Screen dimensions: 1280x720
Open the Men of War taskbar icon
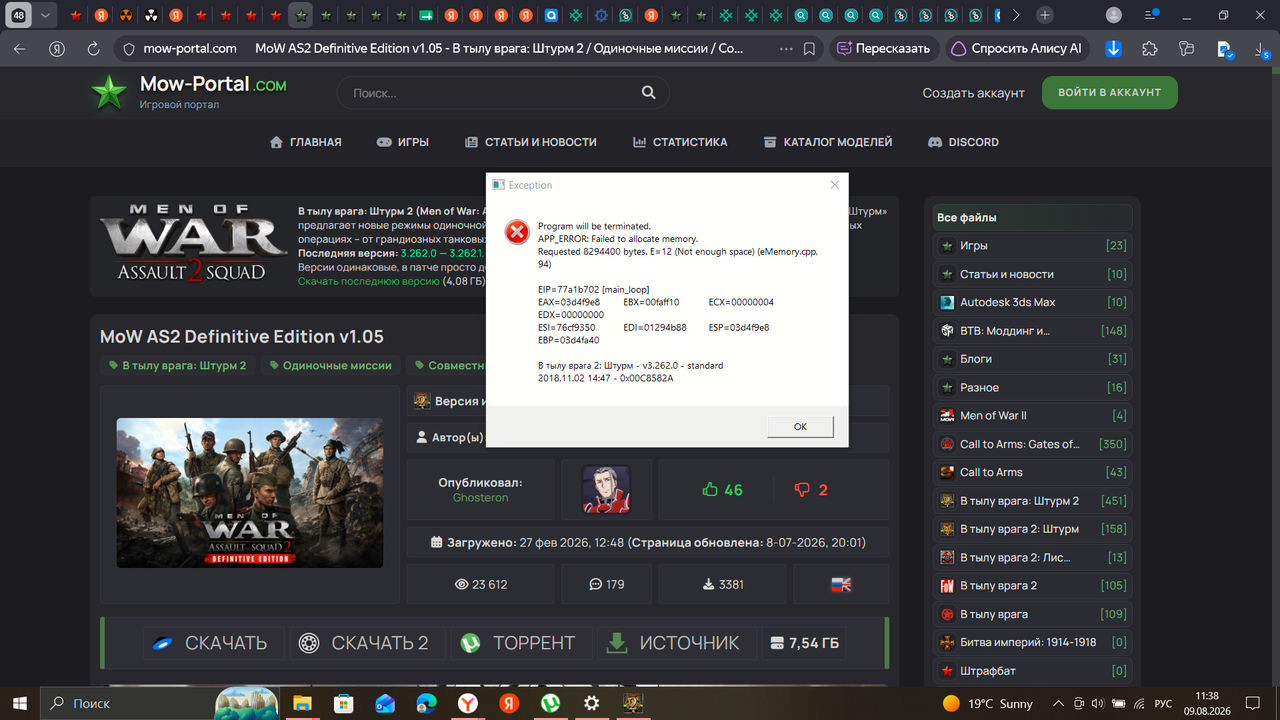click(x=633, y=703)
